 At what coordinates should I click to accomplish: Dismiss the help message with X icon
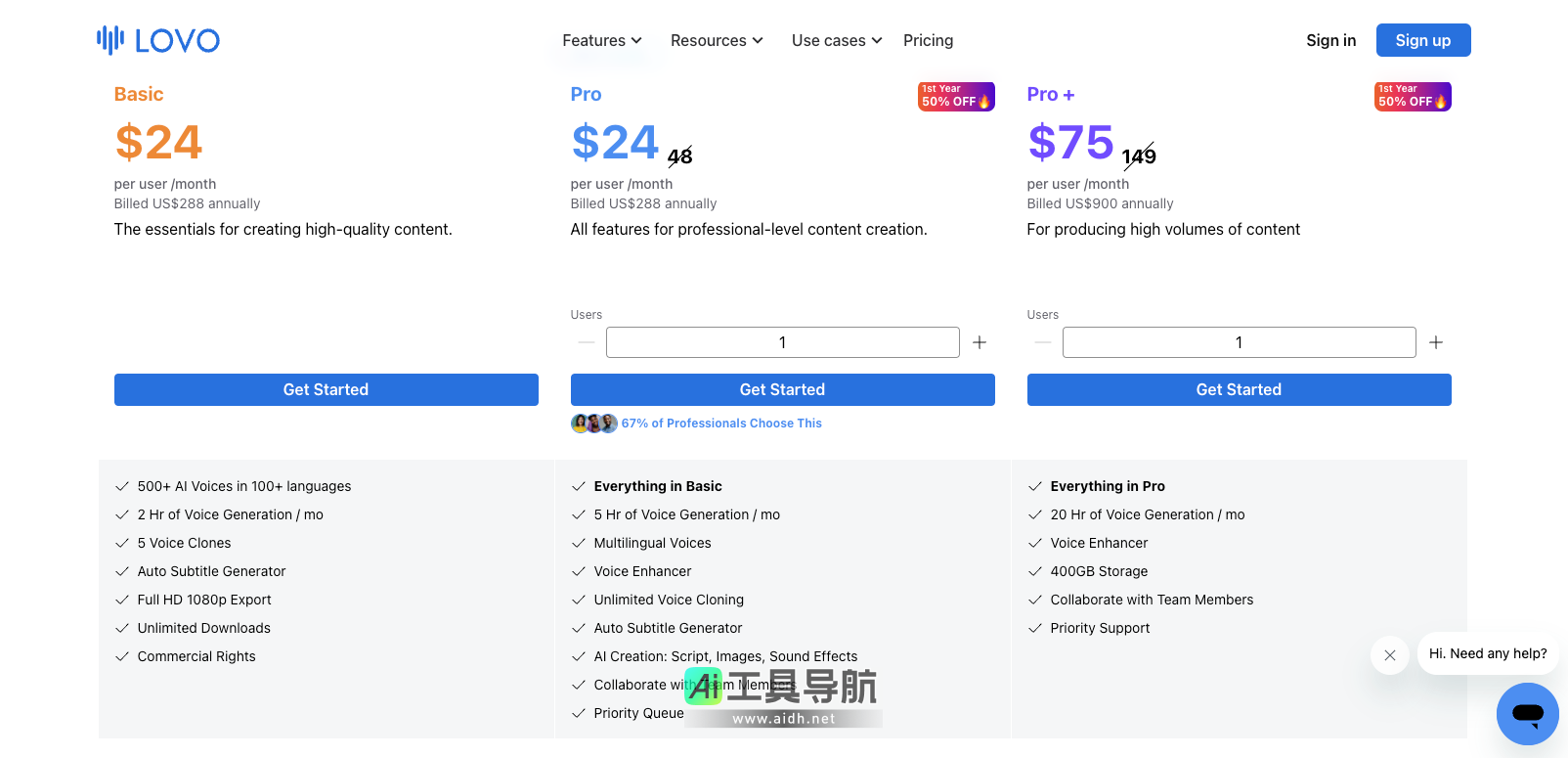1389,655
